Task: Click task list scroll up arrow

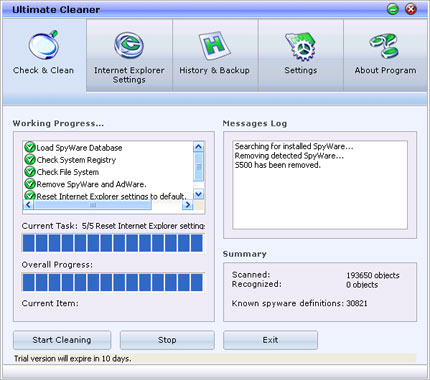Action: 199,147
